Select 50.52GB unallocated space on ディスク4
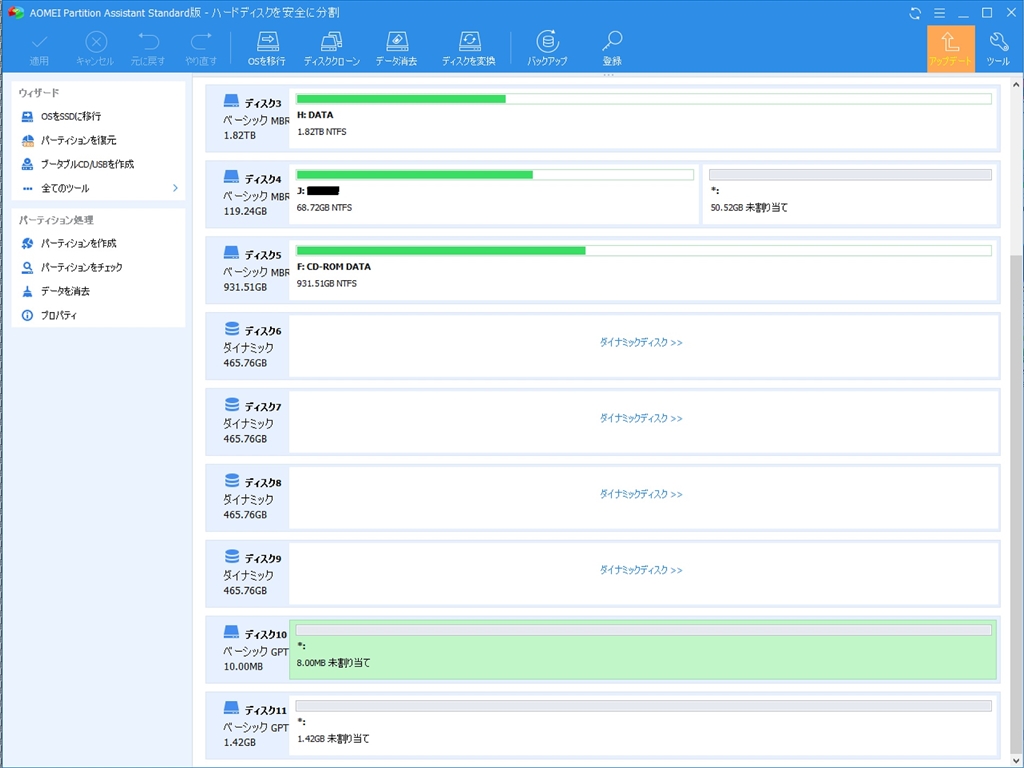The image size is (1024, 768). [x=850, y=193]
